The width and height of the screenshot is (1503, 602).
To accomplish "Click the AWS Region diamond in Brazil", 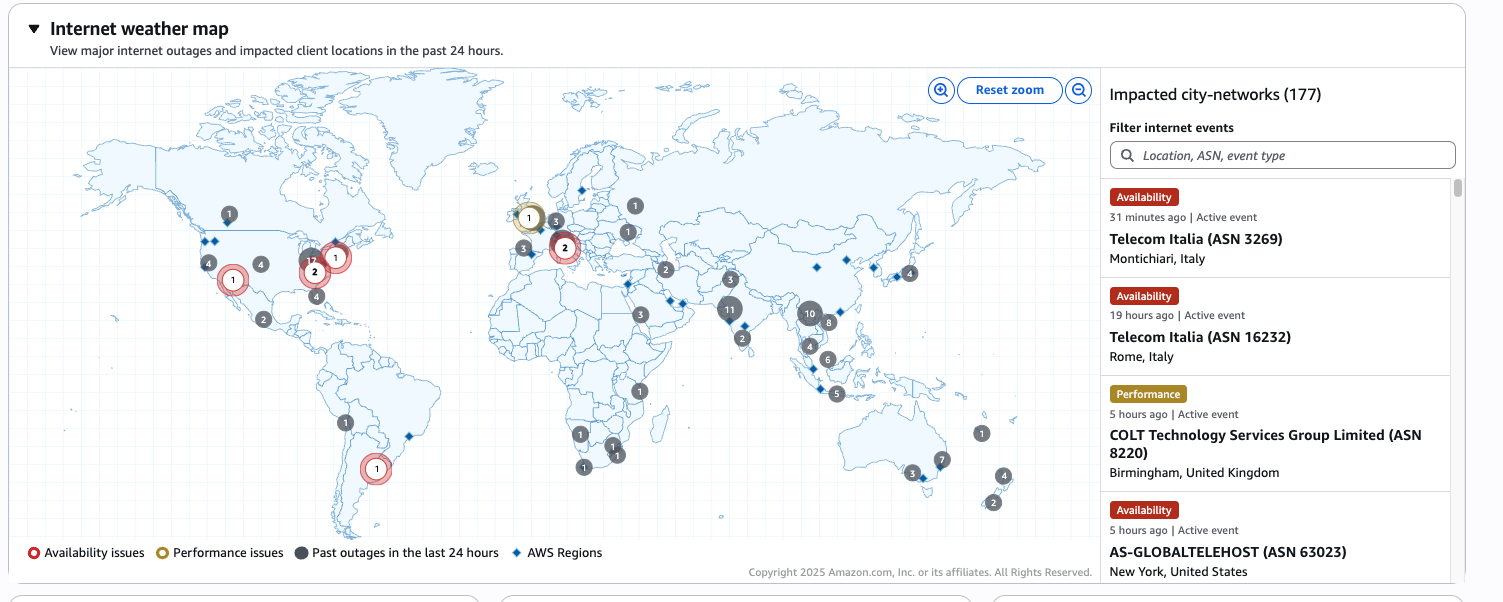I will pos(408,436).
